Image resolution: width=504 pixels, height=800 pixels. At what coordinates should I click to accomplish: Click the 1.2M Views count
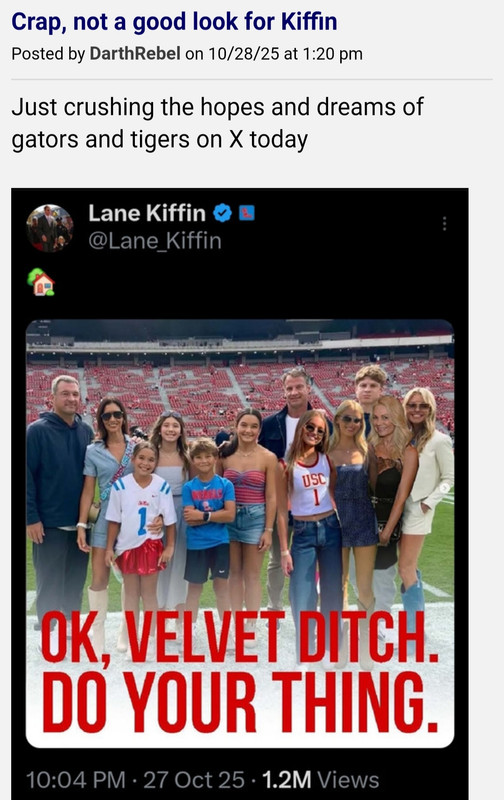pyautogui.click(x=320, y=780)
